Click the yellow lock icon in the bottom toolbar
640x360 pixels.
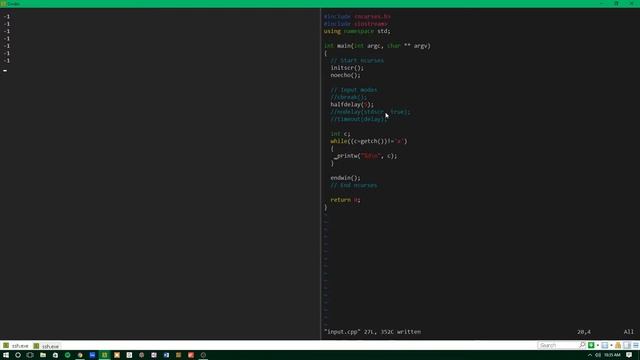618,345
